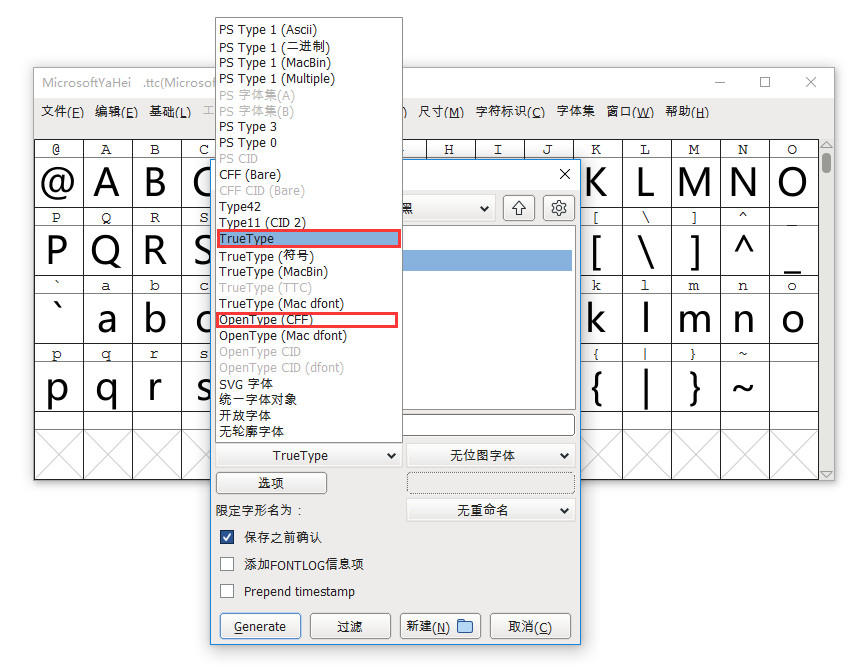The image size is (862, 672).
Task: Click the Generate button
Action: coord(259,626)
